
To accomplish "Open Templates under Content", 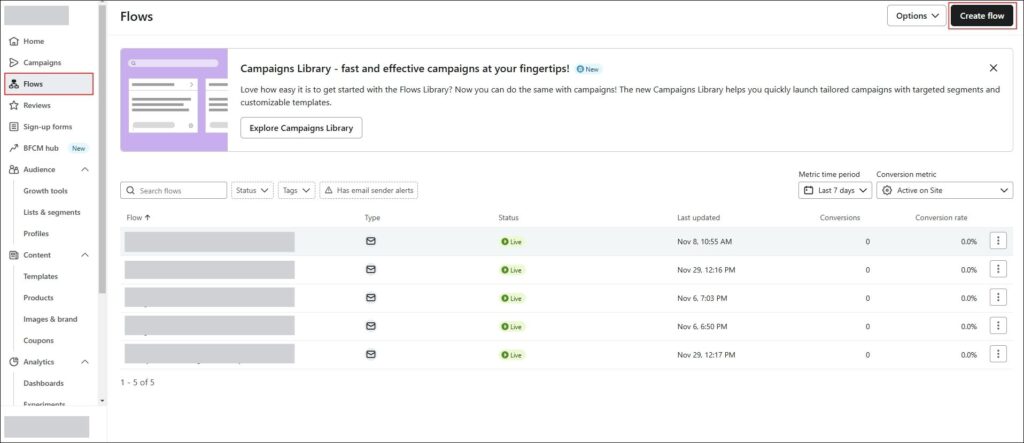I will [40, 276].
